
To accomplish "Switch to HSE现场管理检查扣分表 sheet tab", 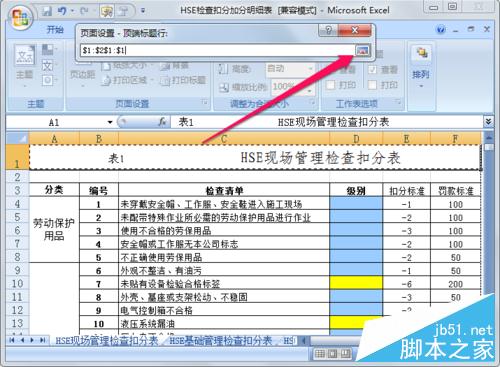I will [x=107, y=340].
